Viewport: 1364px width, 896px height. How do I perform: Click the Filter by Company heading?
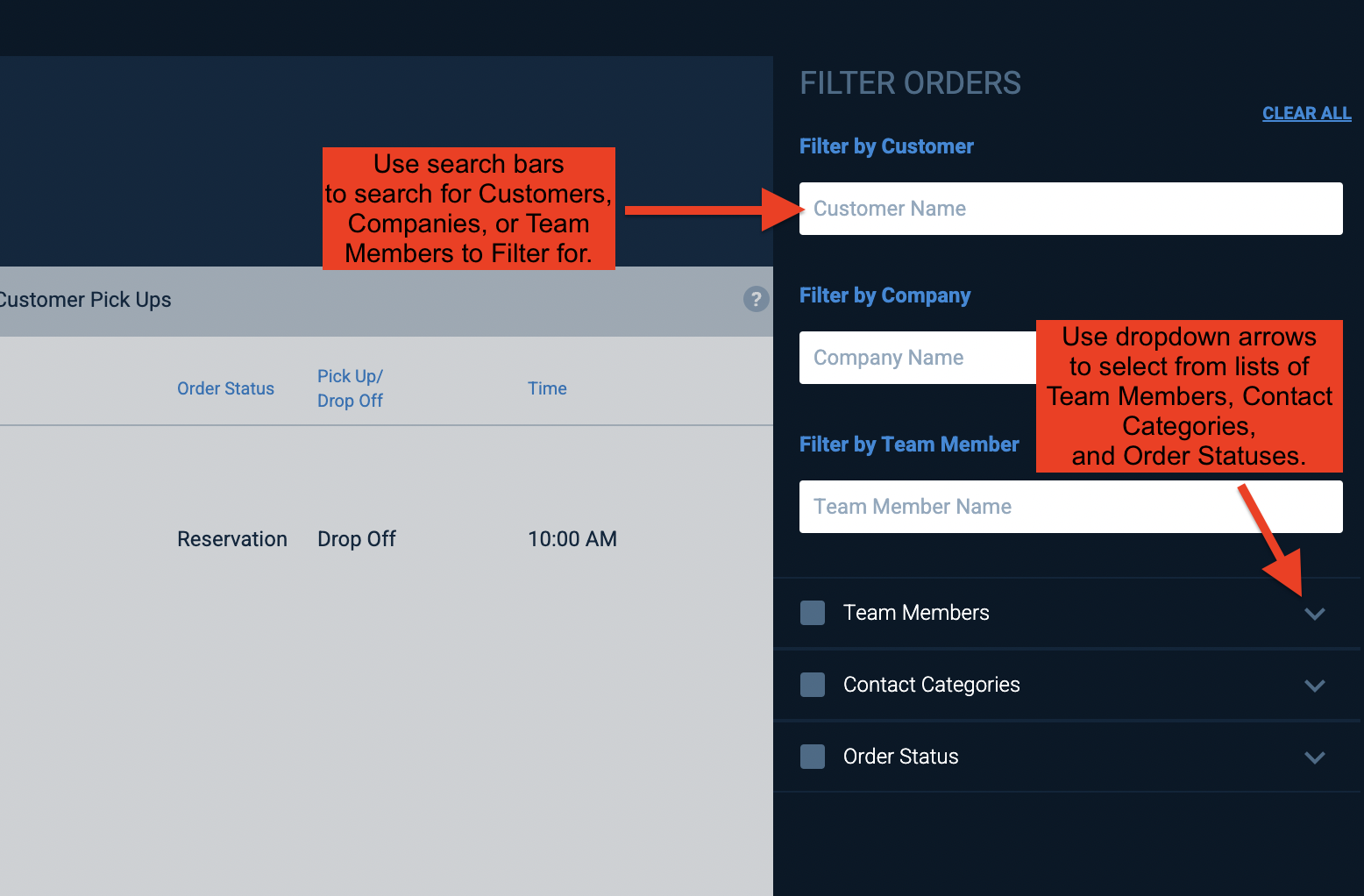(885, 295)
